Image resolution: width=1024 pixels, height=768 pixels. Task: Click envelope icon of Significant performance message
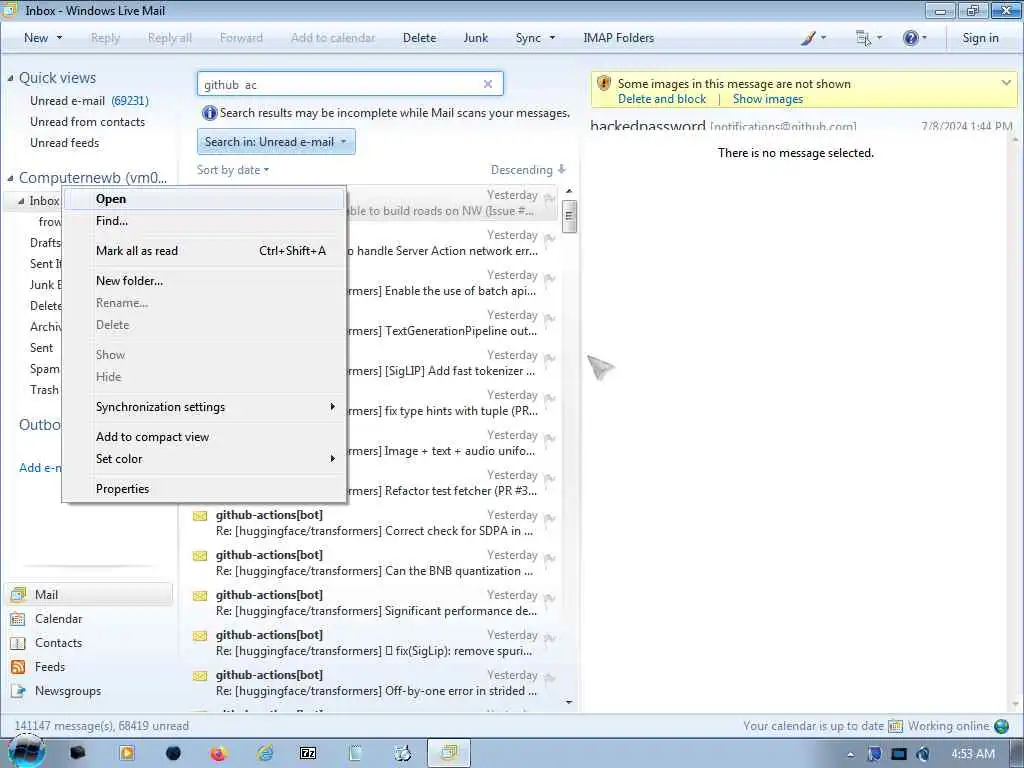click(x=200, y=596)
